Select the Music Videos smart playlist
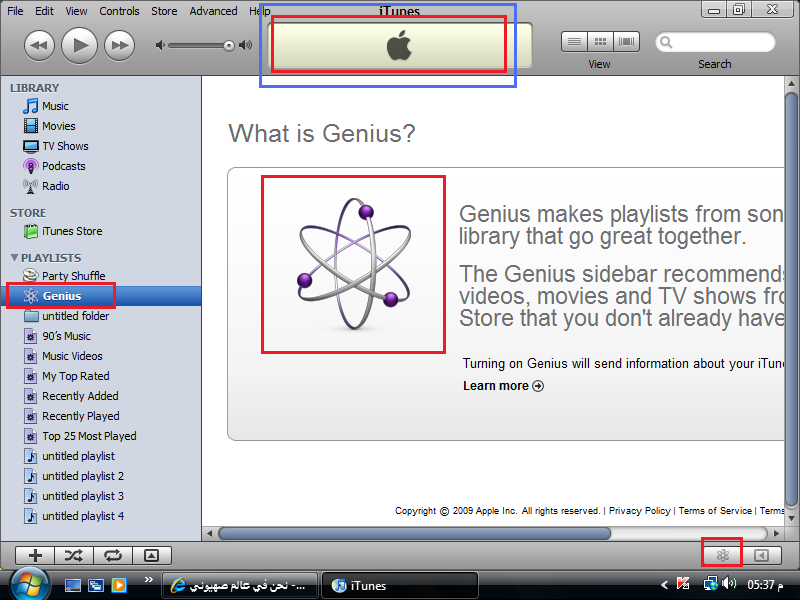 63,356
